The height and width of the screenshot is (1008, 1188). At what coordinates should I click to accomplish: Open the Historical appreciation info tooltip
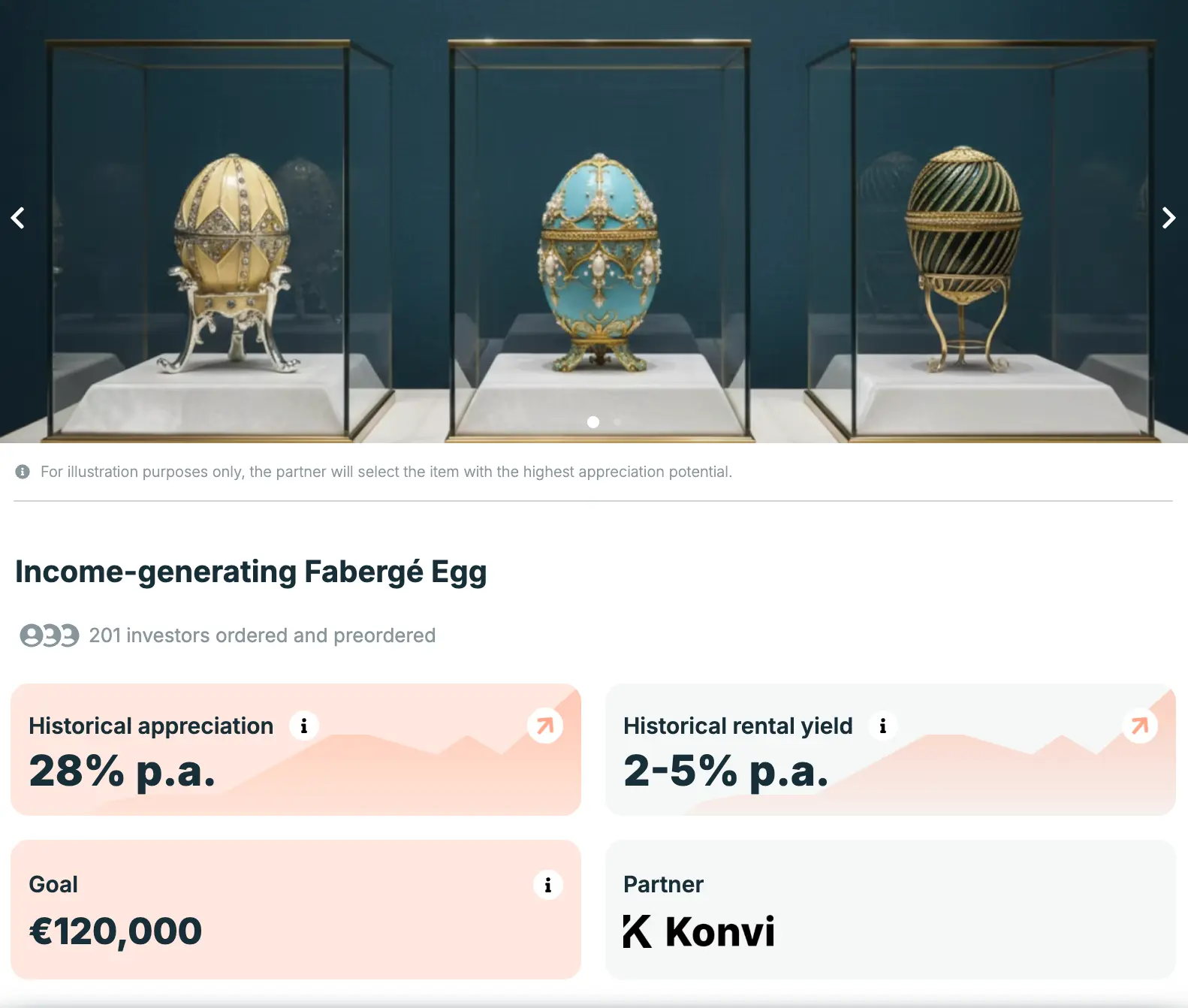(304, 726)
